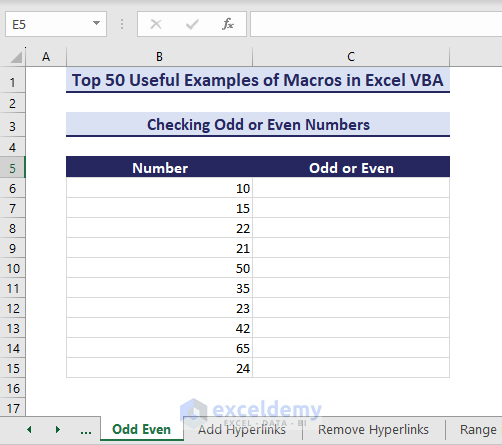Select the cell containing 35
The image size is (502, 445).
[159, 288]
